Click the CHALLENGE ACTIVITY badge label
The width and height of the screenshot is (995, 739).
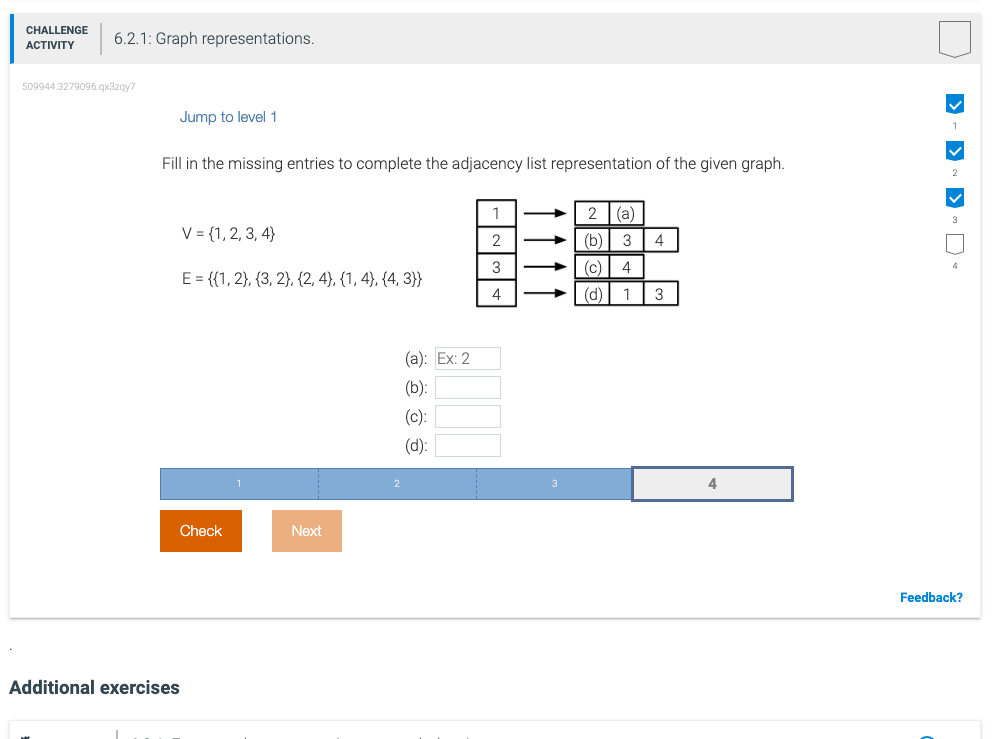pyautogui.click(x=57, y=37)
